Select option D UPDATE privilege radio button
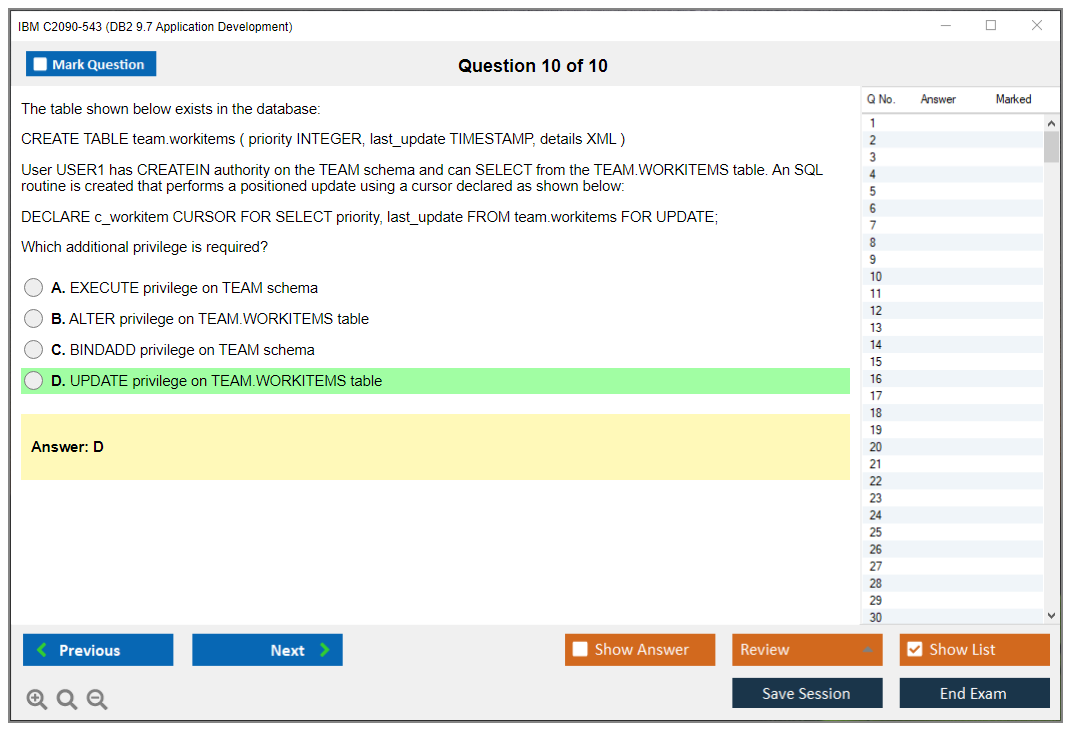Viewport: 1075px width, 735px height. point(33,381)
